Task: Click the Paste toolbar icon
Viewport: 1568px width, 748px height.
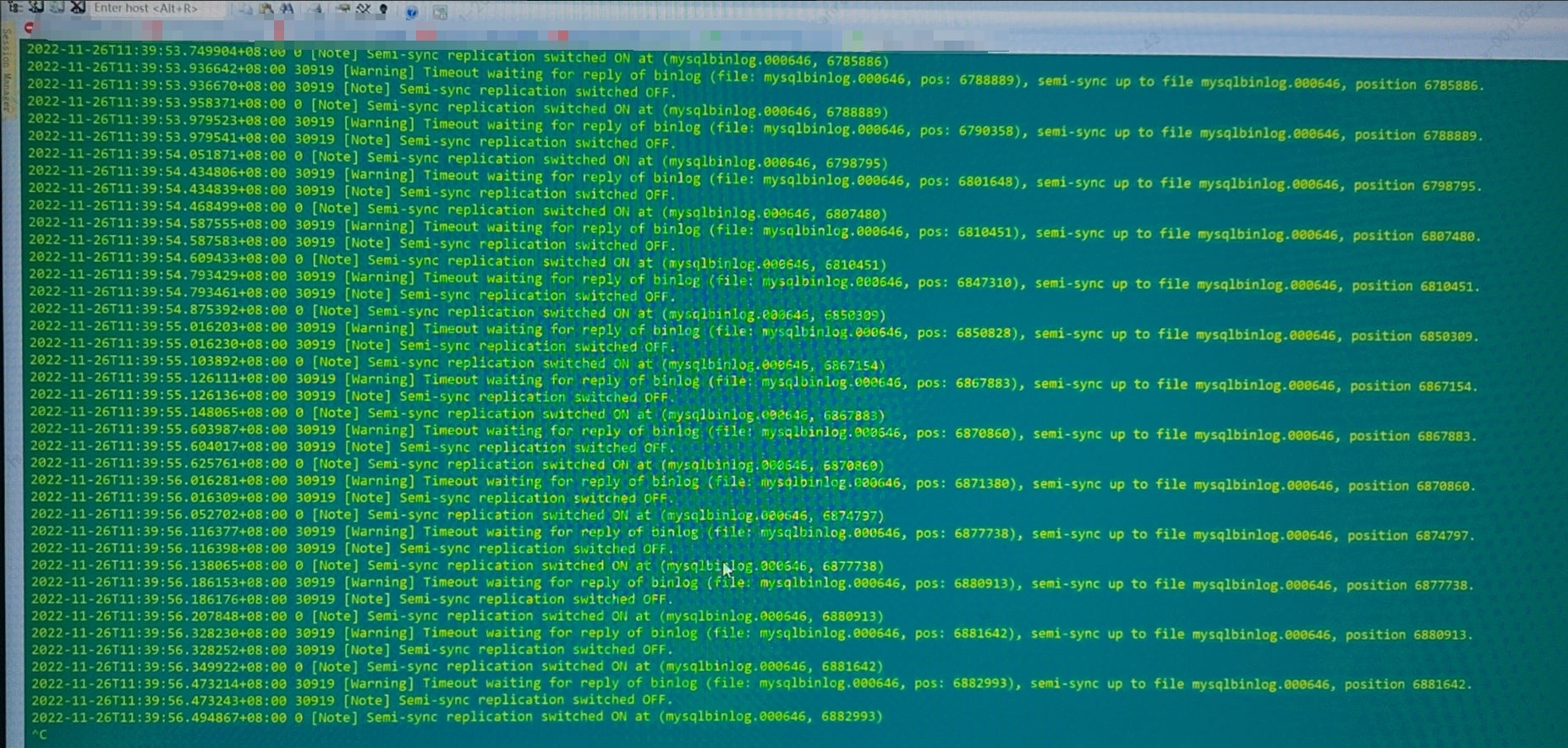Action: [266, 9]
